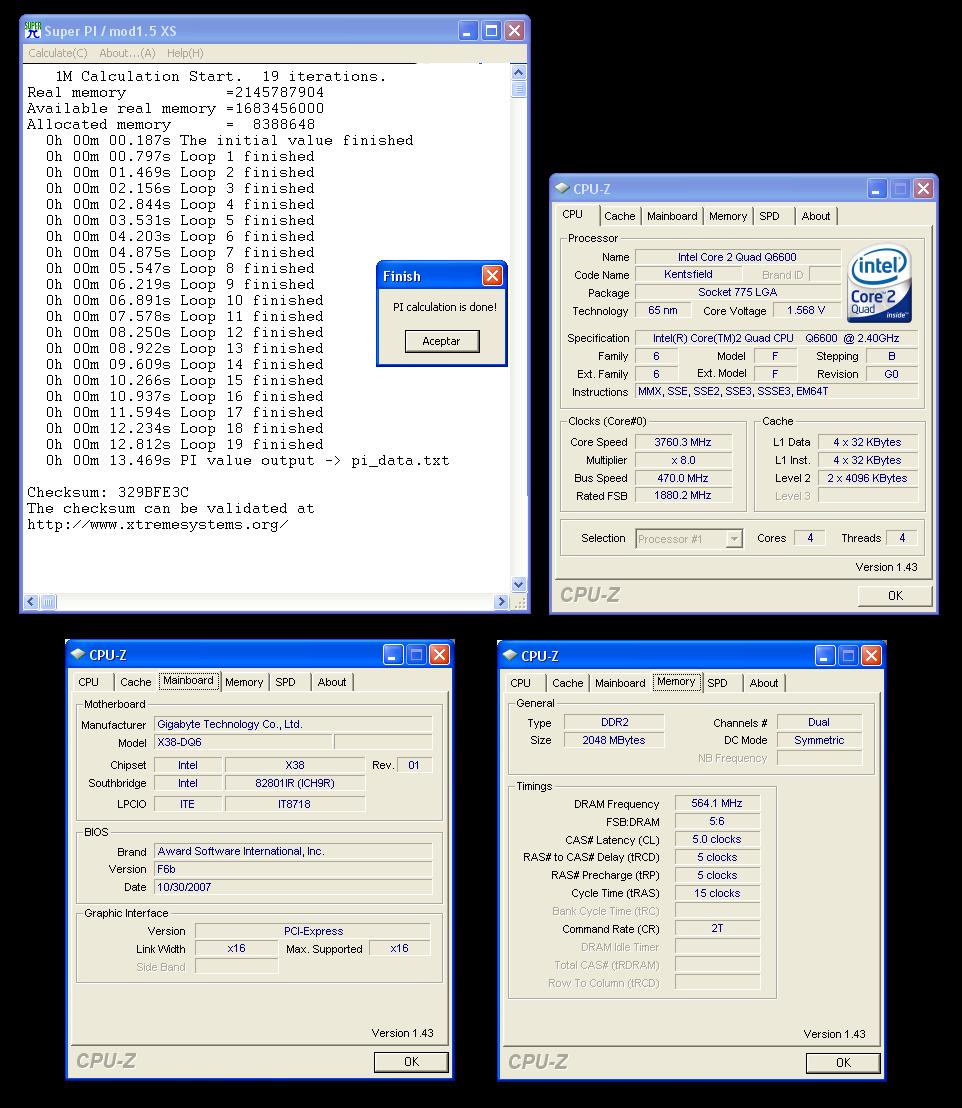Click OK in the CPU-Z Mainboard window
This screenshot has width=962, height=1108.
(x=411, y=1061)
